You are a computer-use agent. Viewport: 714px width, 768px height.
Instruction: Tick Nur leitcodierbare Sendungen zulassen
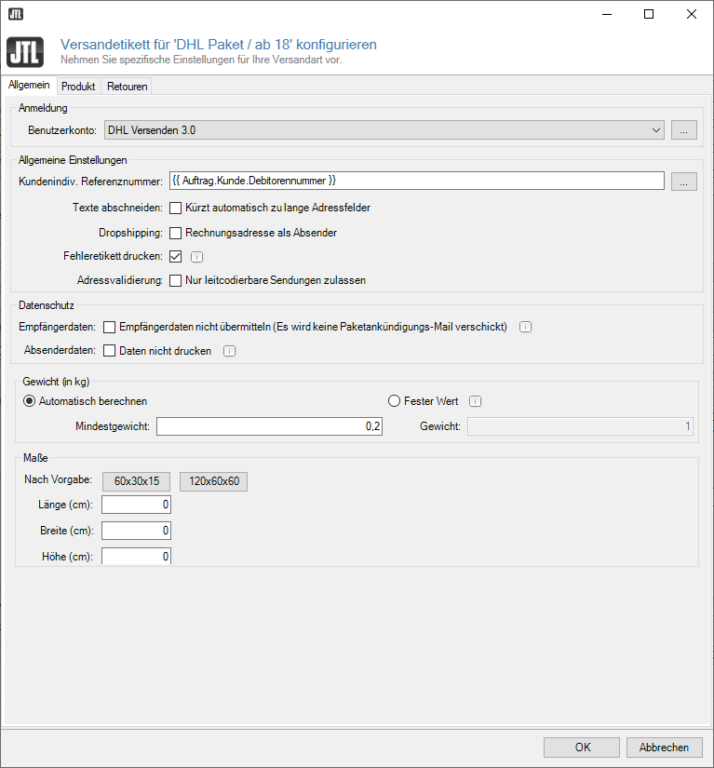click(175, 280)
